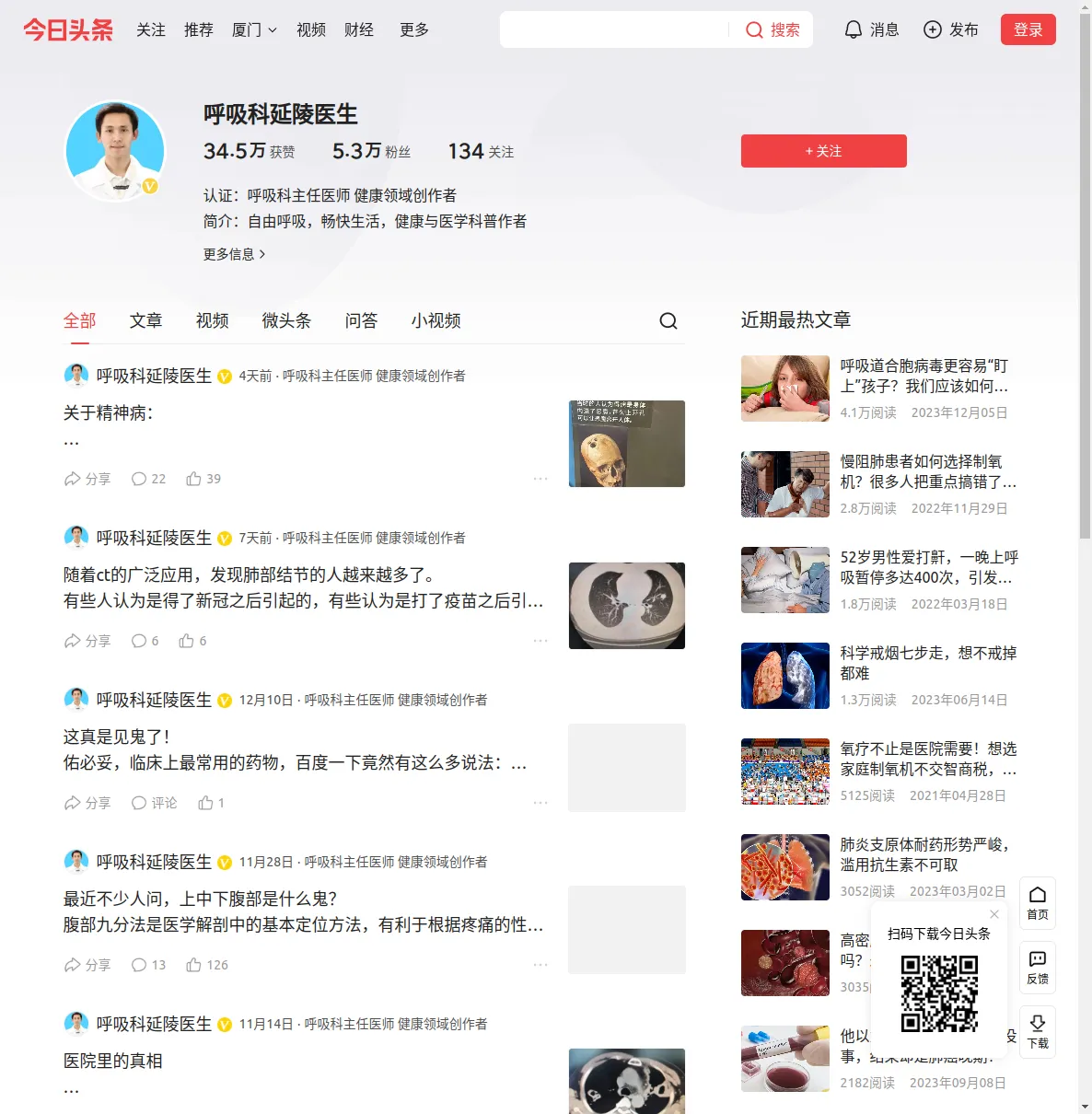Close the QR code download popup
Screen dimensions: 1092x1114
click(x=994, y=914)
